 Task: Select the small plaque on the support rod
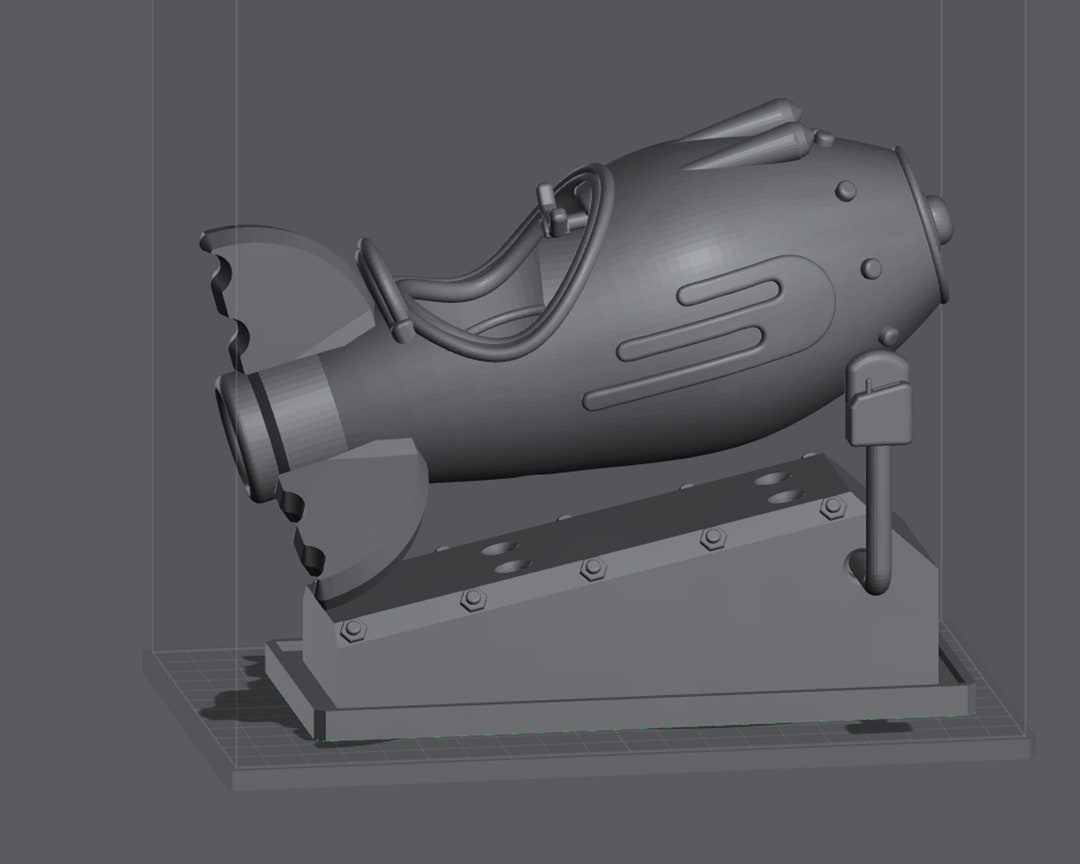coord(878,400)
